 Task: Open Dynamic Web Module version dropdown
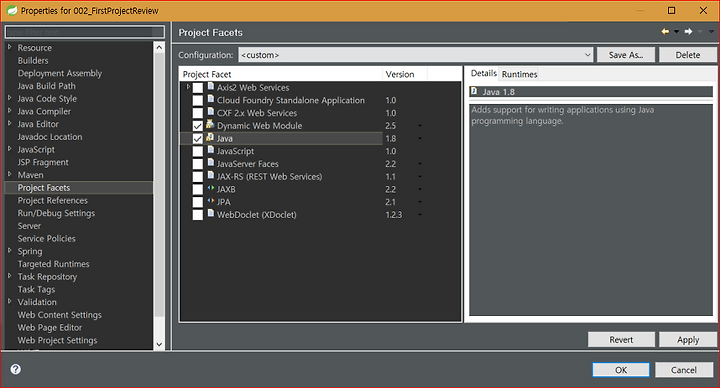420,126
